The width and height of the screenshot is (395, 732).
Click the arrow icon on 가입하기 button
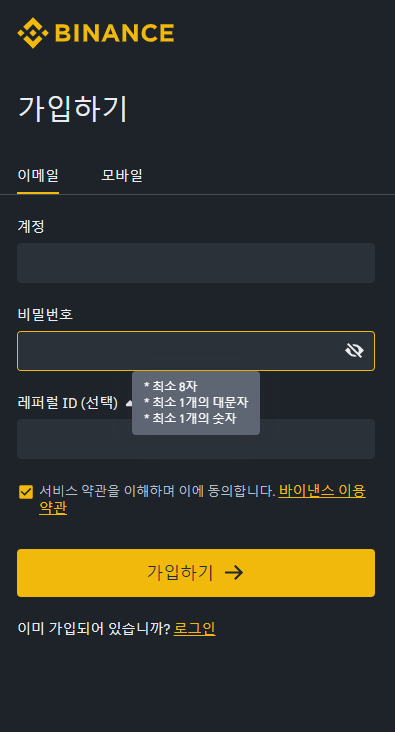point(234,572)
